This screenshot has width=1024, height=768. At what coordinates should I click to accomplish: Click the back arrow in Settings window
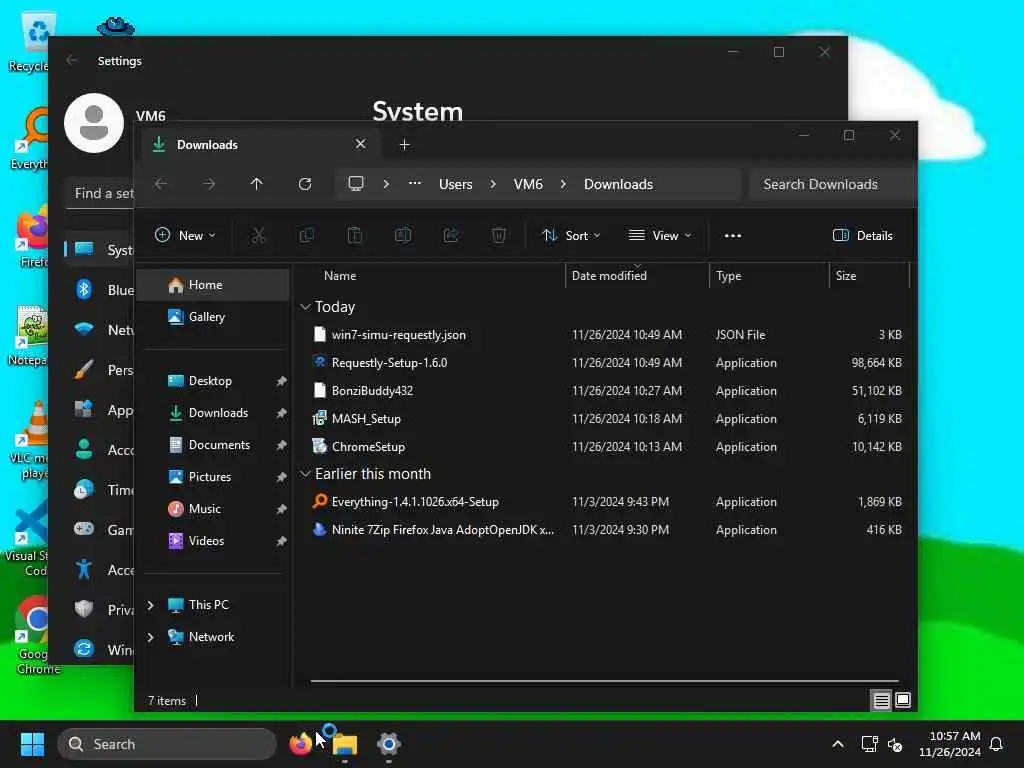(72, 60)
